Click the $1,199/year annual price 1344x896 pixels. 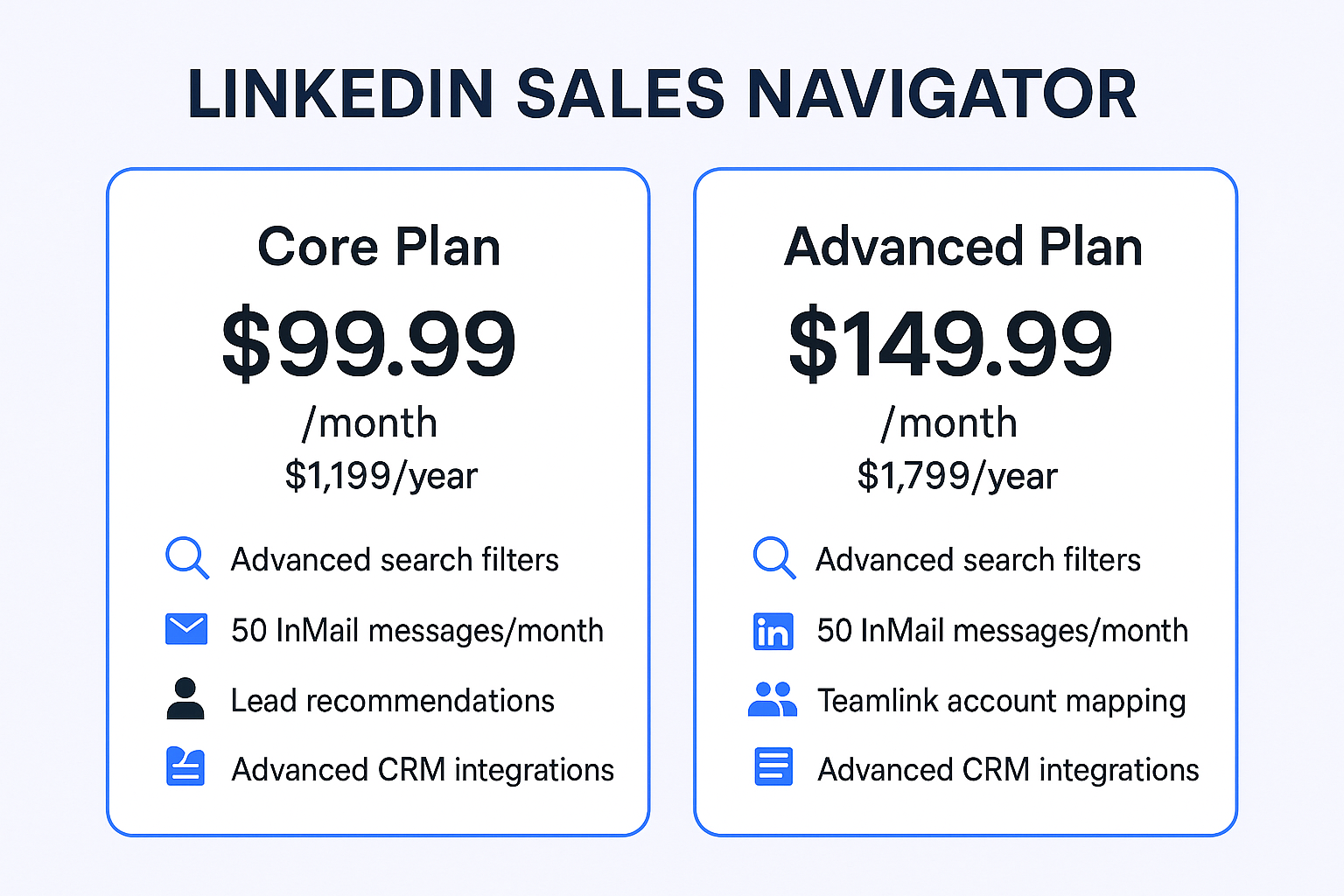click(x=381, y=476)
